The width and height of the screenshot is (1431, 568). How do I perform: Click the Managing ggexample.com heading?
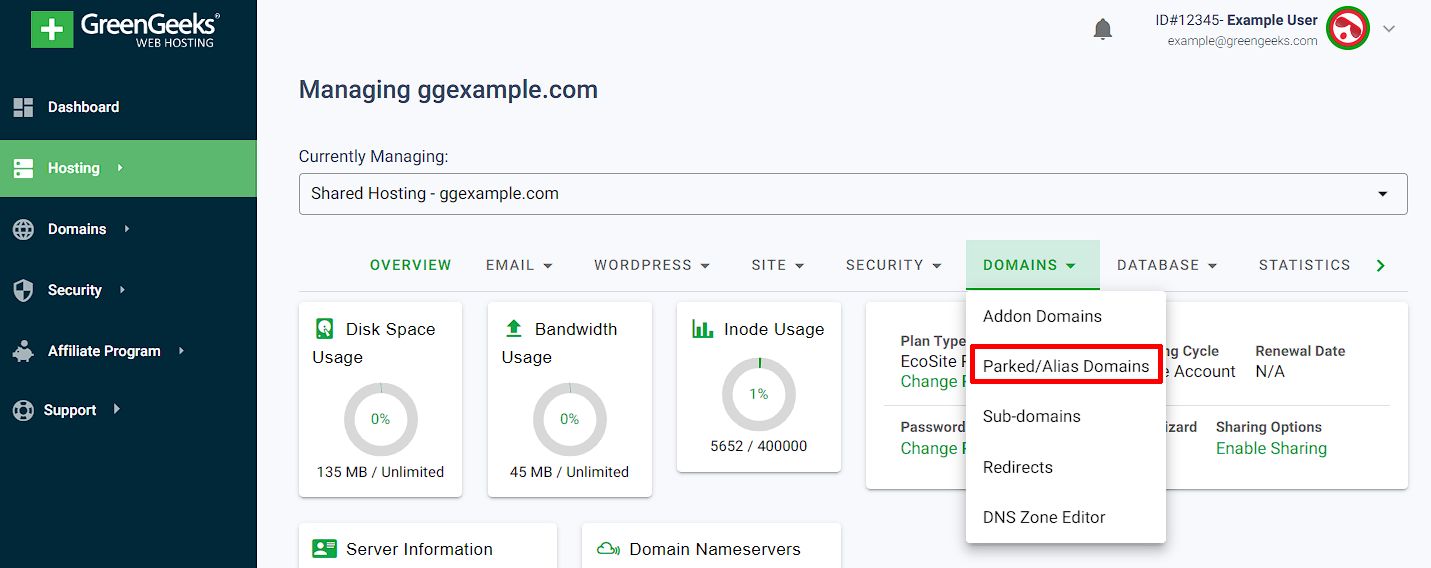449,90
